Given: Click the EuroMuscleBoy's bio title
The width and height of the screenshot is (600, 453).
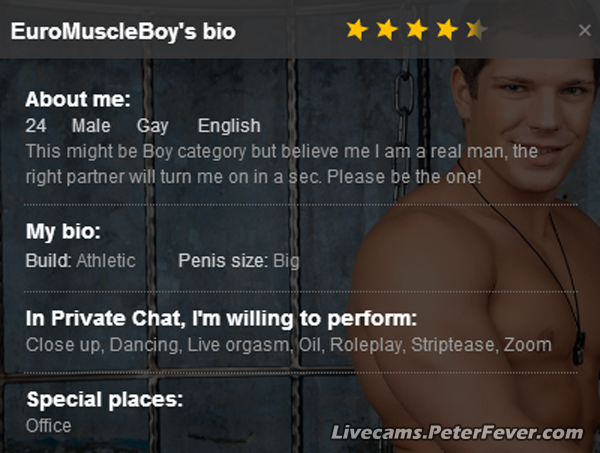Looking at the screenshot, I should [x=123, y=31].
